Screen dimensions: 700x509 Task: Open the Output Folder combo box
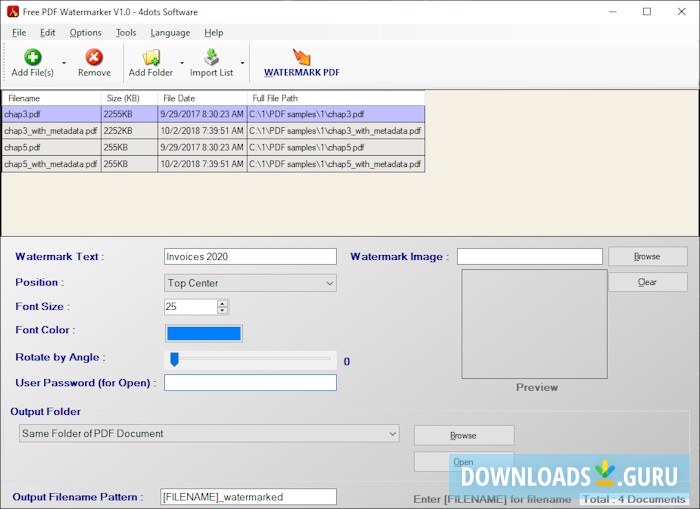point(209,434)
